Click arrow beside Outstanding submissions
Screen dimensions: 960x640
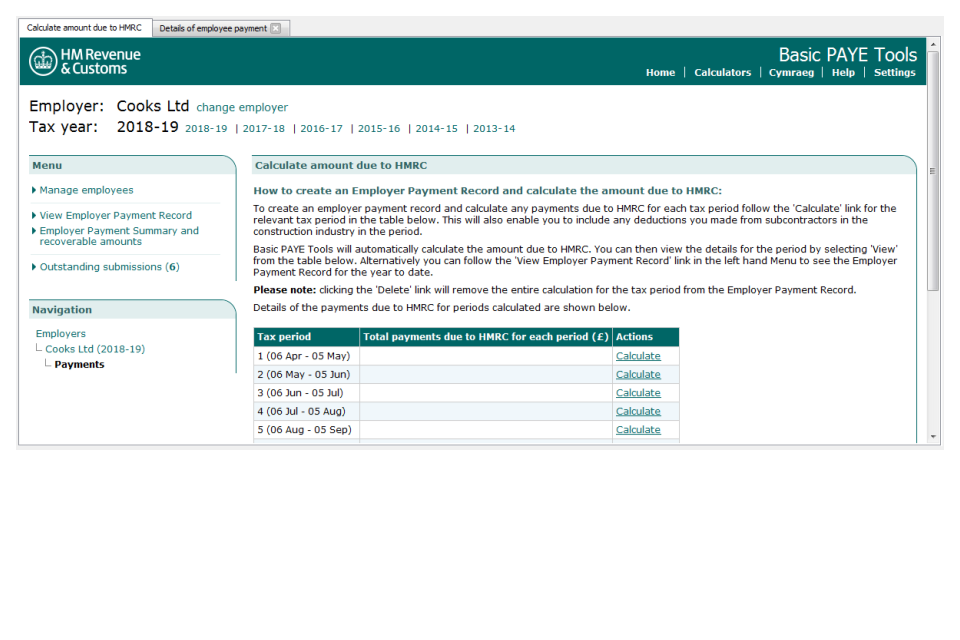(x=34, y=266)
